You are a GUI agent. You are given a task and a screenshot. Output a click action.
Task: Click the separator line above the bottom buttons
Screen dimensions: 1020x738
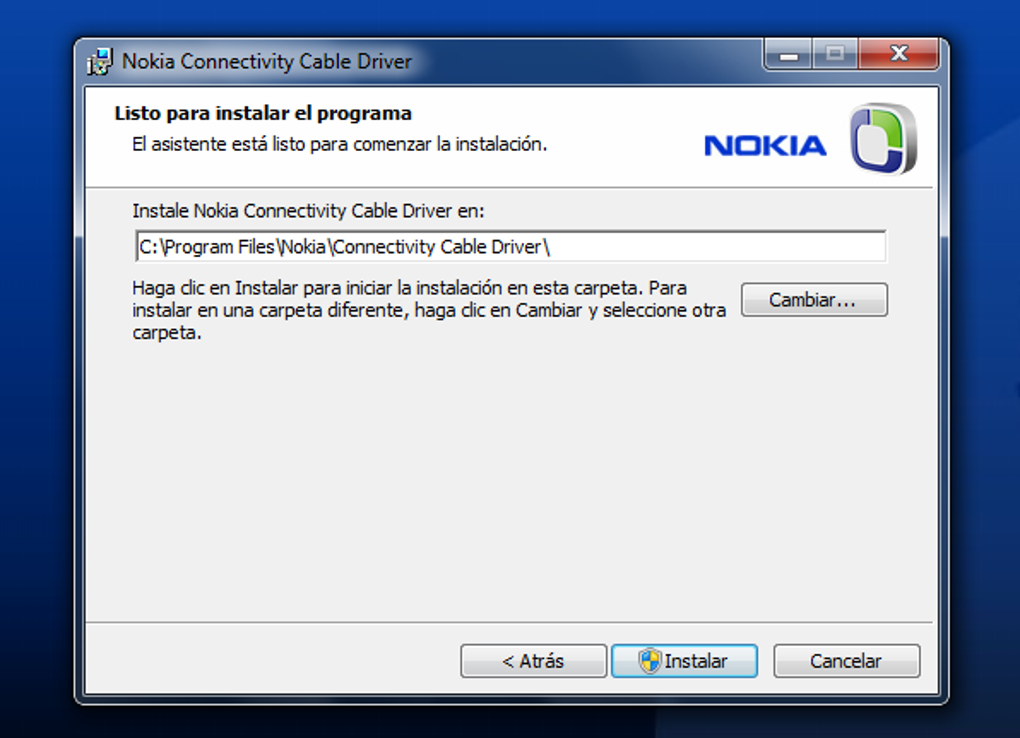coord(510,623)
